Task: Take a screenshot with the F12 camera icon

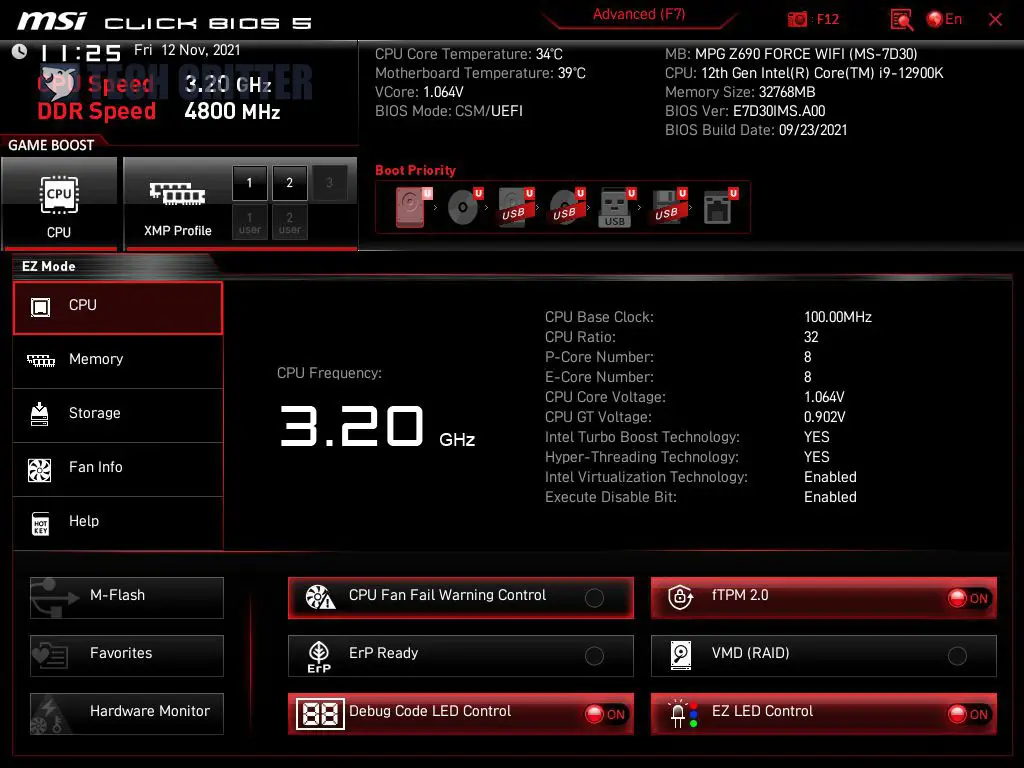Action: pyautogui.click(x=797, y=20)
